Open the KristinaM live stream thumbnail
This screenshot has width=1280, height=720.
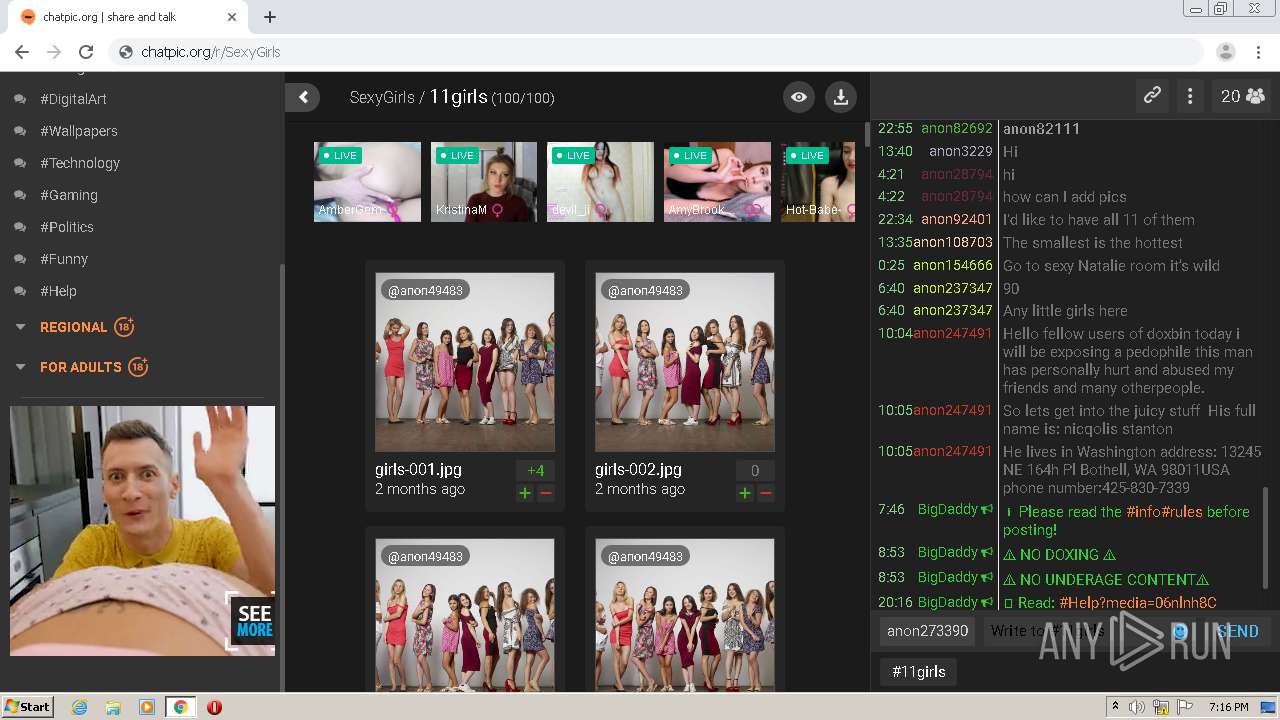[484, 182]
